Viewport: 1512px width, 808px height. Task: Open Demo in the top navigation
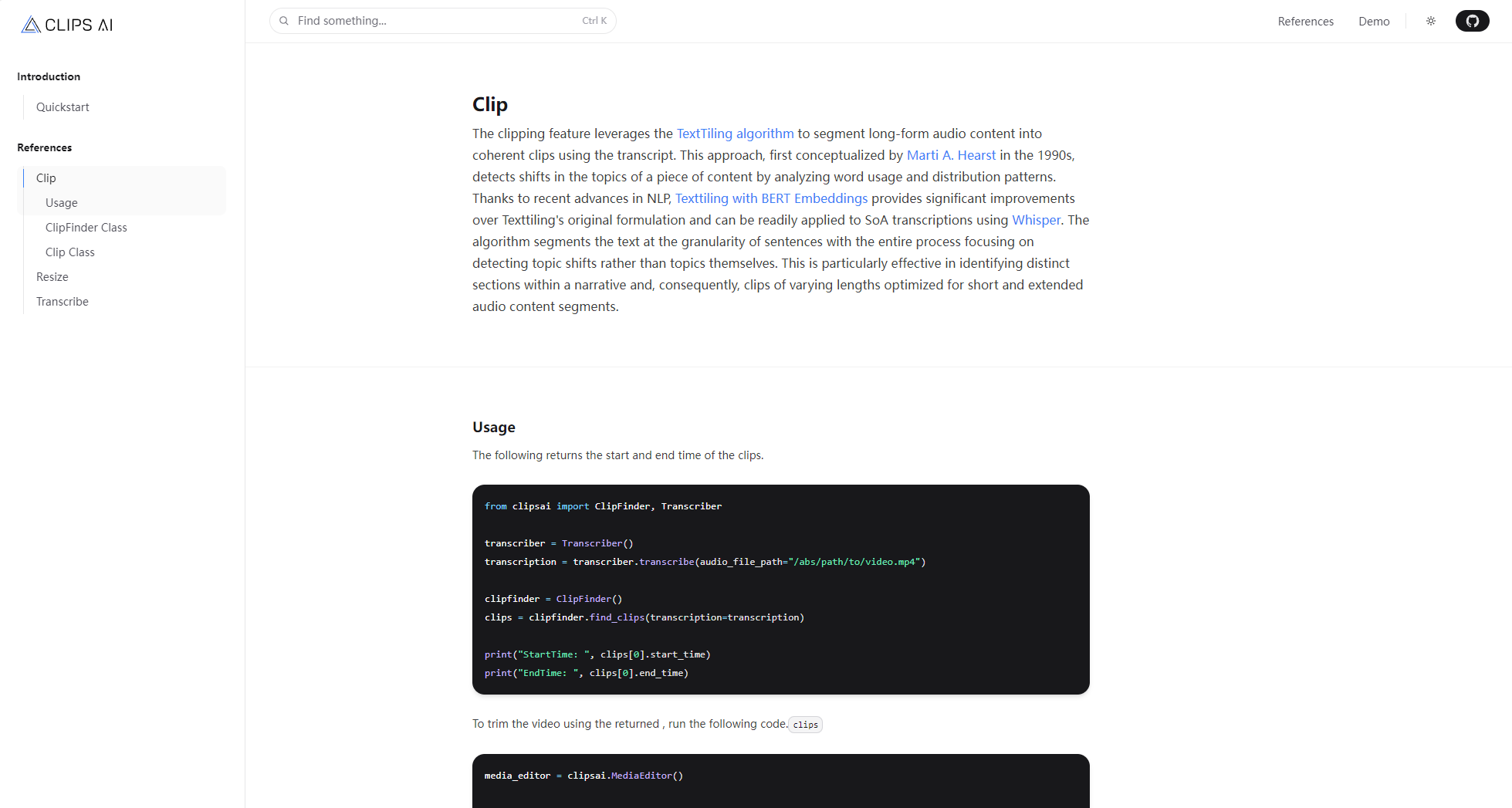pyautogui.click(x=1374, y=22)
